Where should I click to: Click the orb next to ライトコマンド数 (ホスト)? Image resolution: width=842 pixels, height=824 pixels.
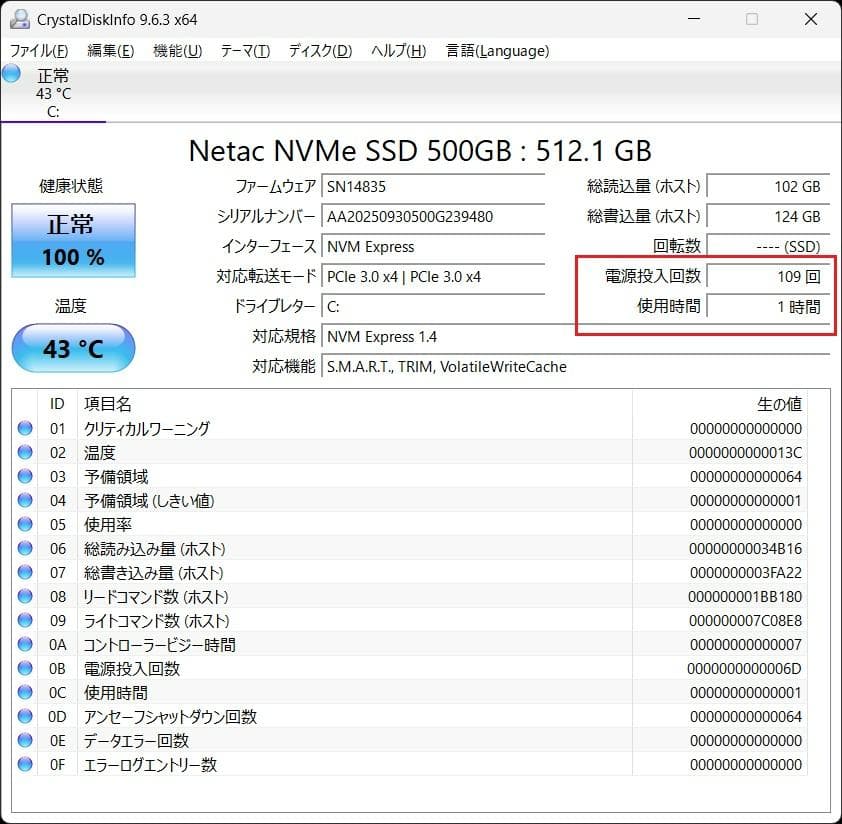[x=25, y=620]
